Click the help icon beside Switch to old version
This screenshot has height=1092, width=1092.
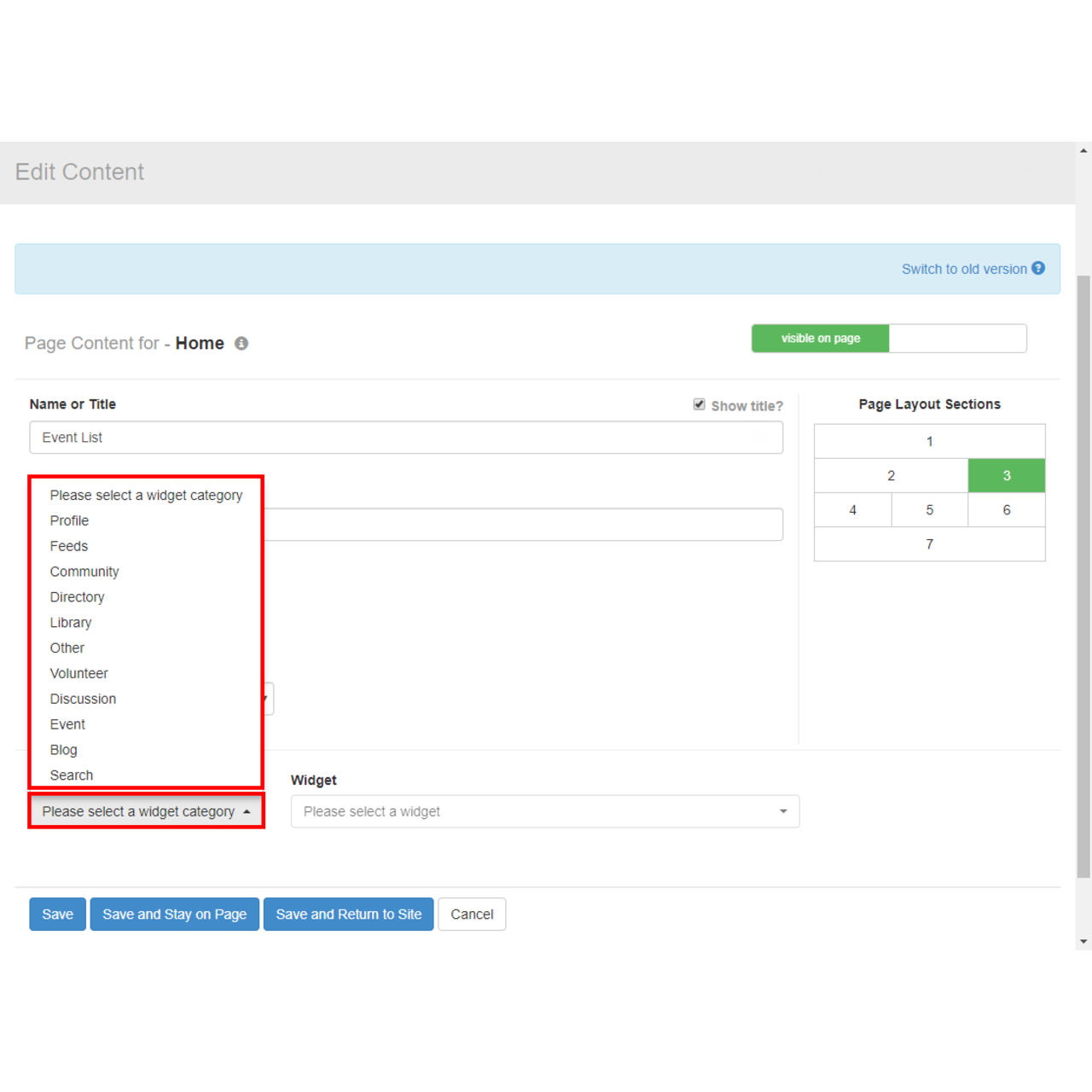1038,268
